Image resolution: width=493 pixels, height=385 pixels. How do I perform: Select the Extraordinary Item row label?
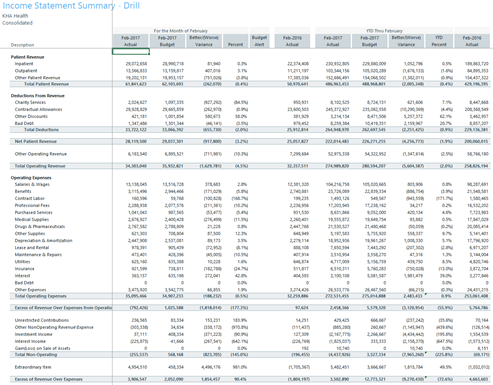(33, 367)
